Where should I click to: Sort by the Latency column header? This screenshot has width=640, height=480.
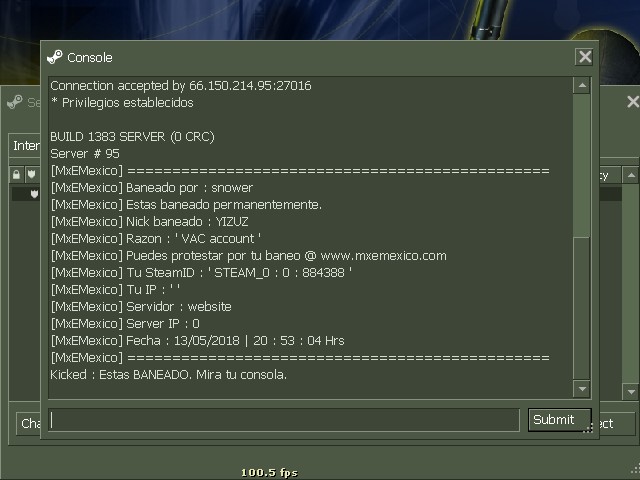point(609,175)
